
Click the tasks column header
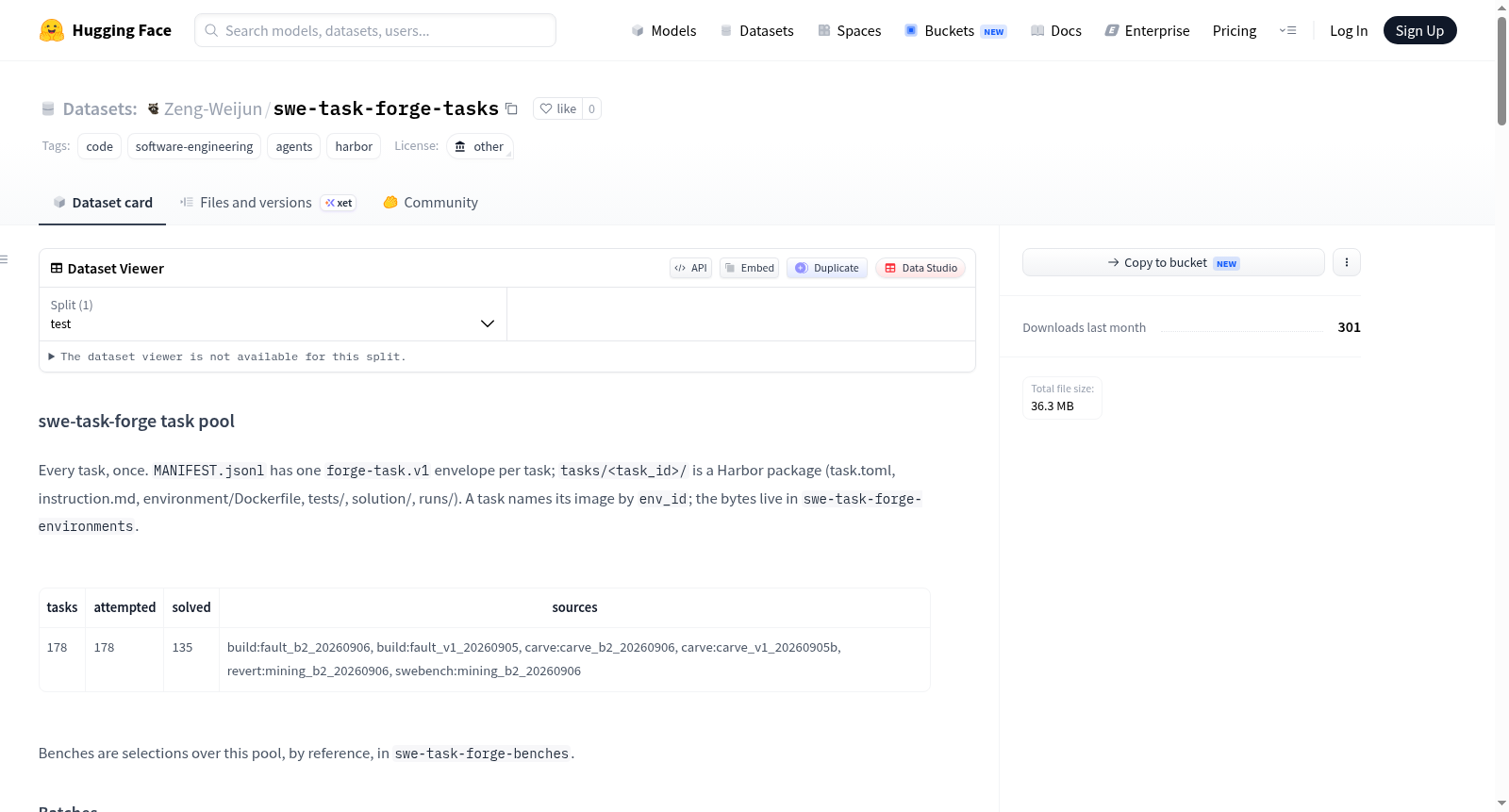(x=62, y=607)
